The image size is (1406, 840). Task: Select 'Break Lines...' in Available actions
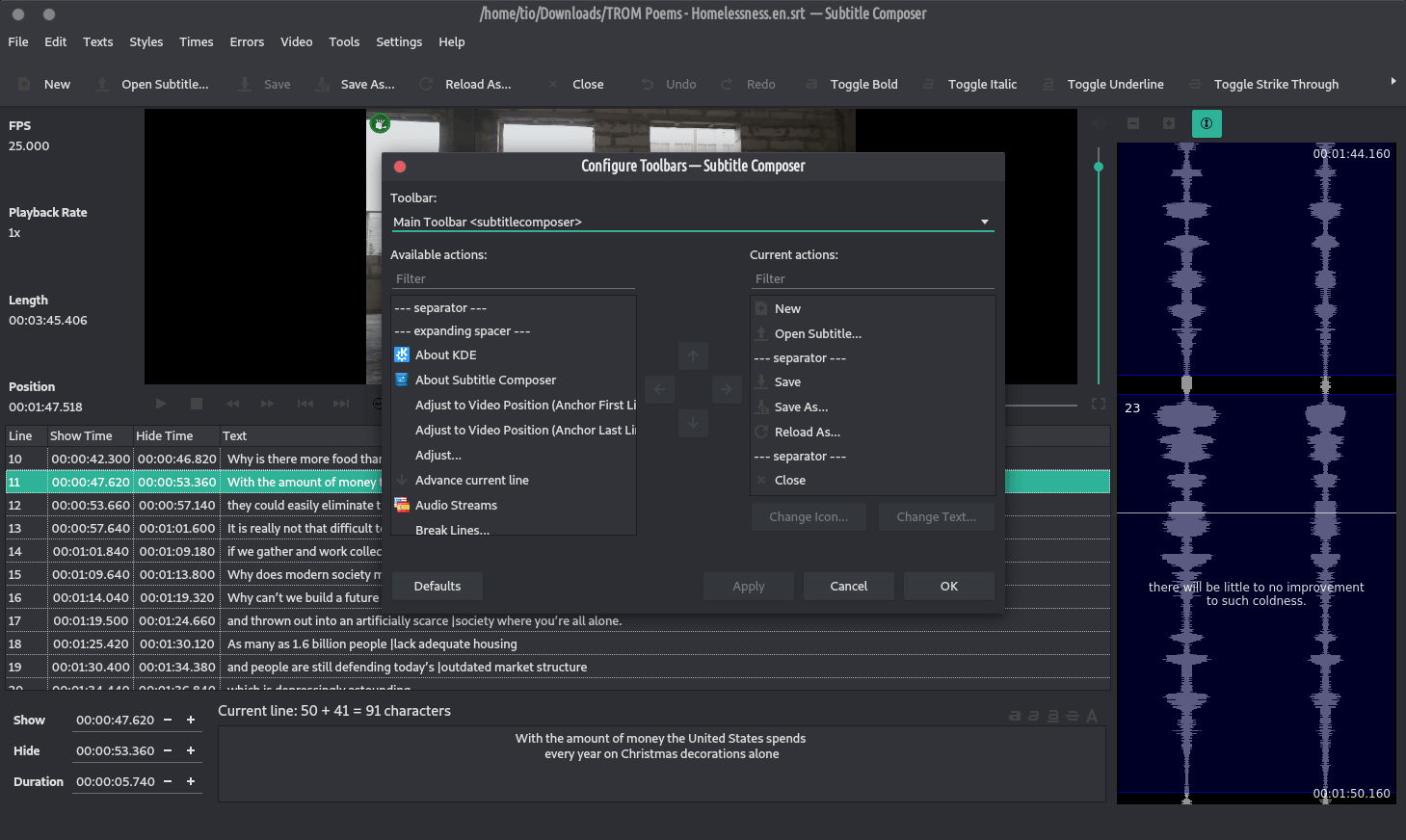pyautogui.click(x=514, y=529)
